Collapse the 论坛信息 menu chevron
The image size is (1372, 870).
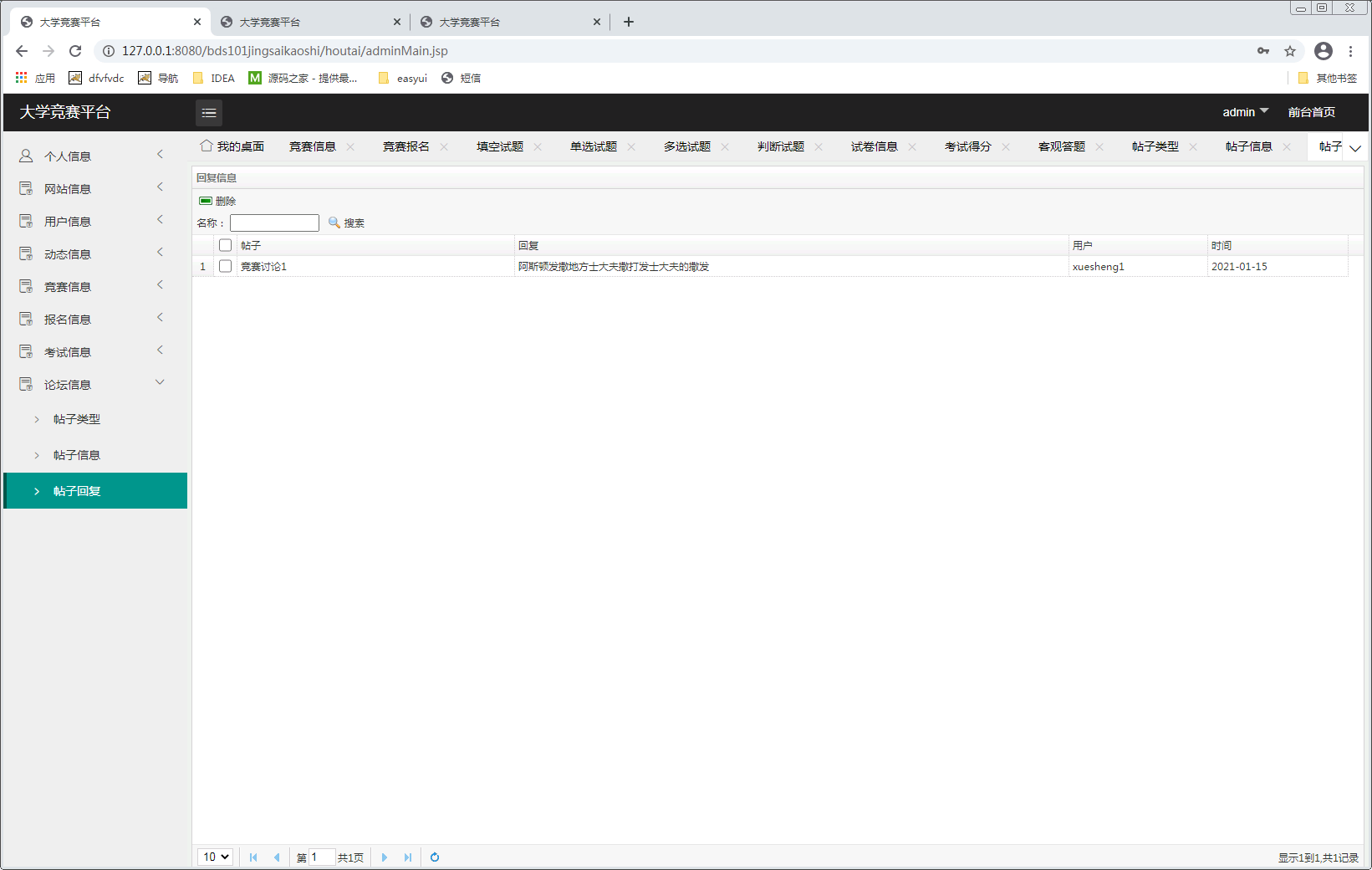[161, 382]
